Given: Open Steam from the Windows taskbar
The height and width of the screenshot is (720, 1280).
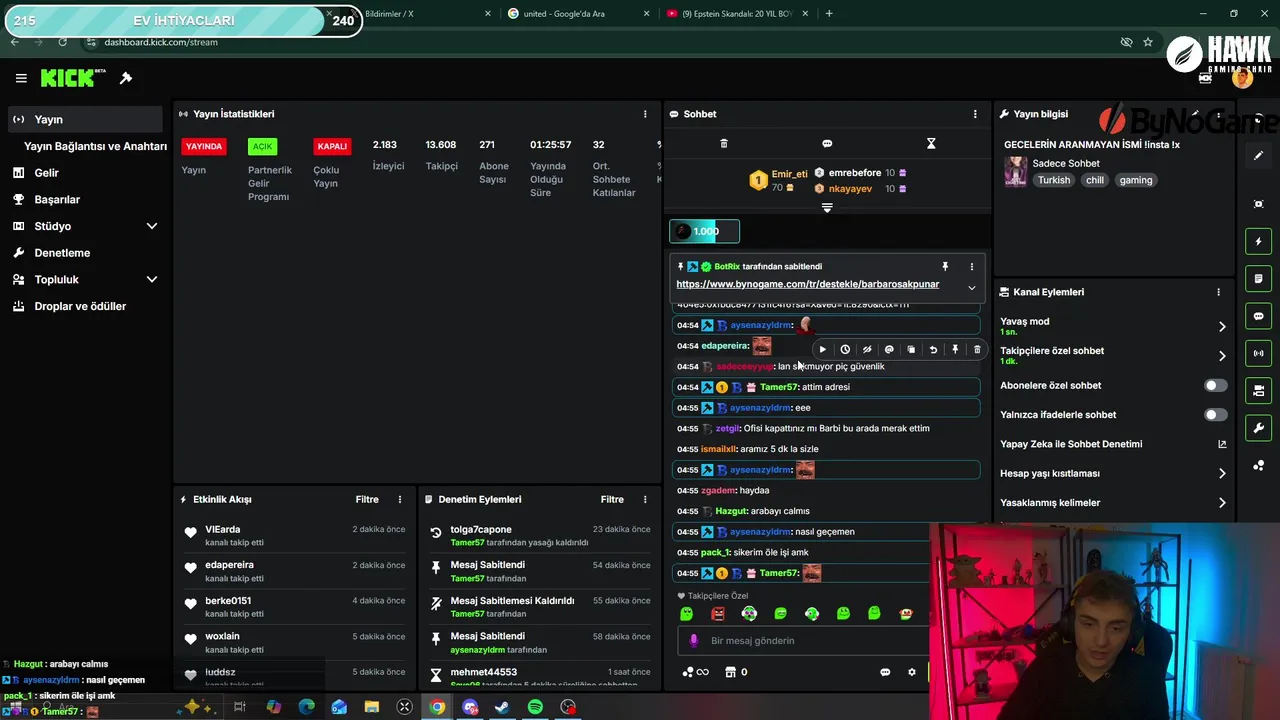Looking at the screenshot, I should 502,707.
